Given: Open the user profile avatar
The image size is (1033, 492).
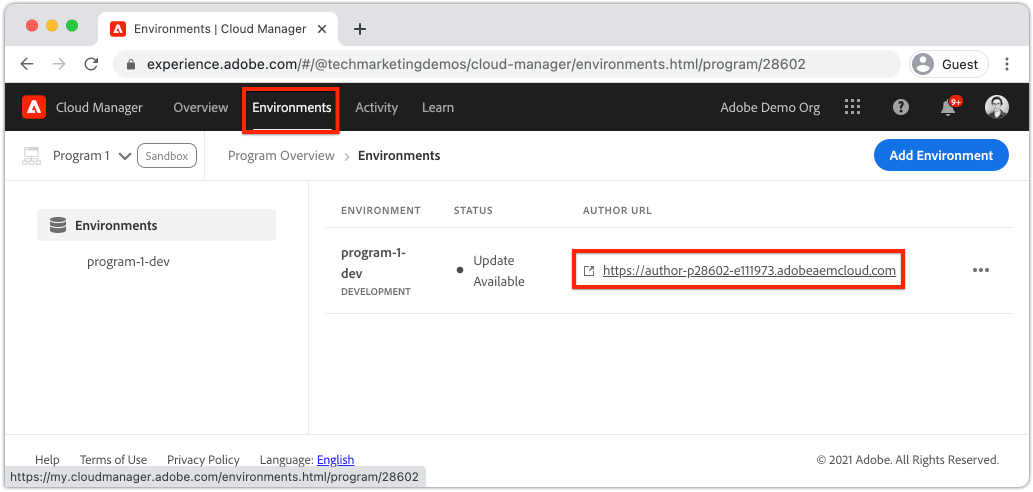Looking at the screenshot, I should (x=996, y=107).
